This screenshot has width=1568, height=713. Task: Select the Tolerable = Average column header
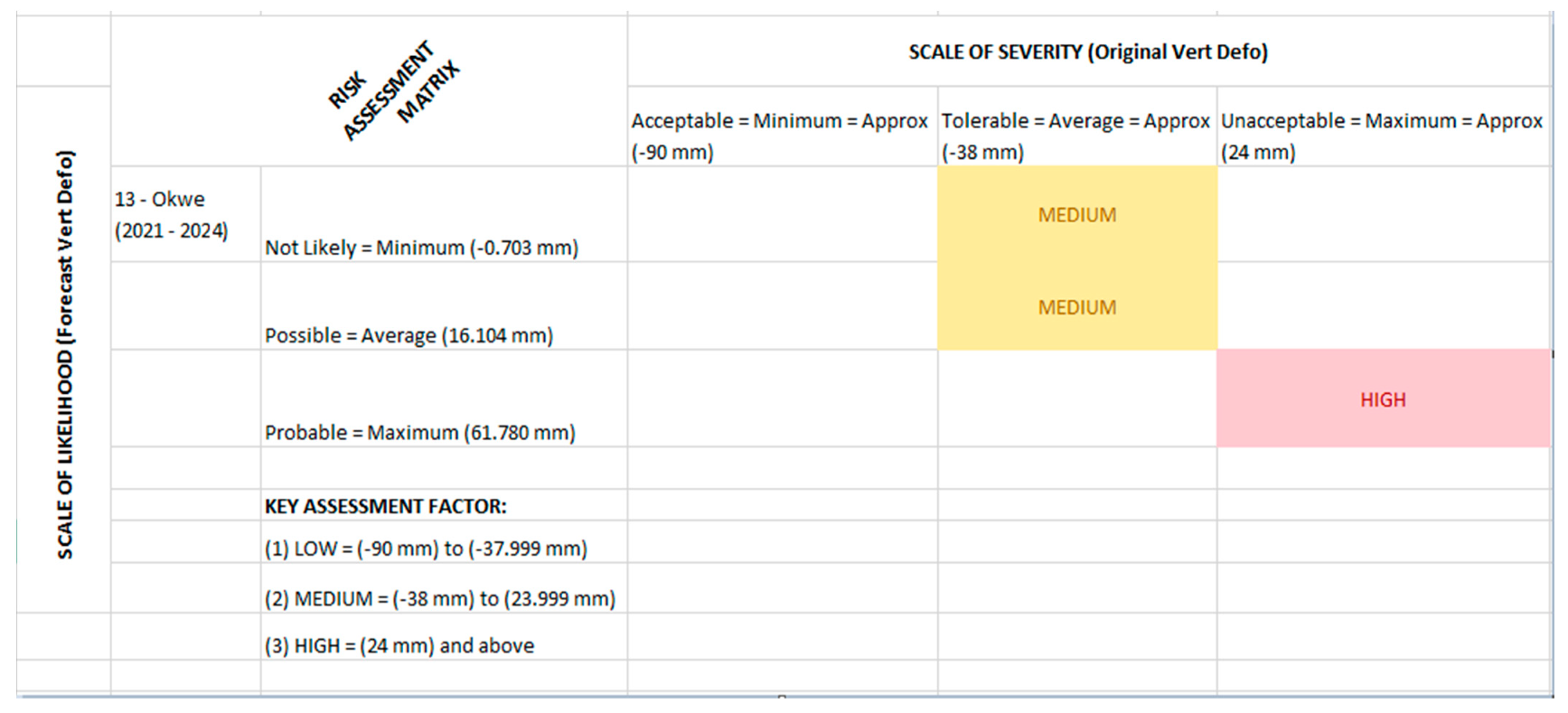(x=1075, y=136)
